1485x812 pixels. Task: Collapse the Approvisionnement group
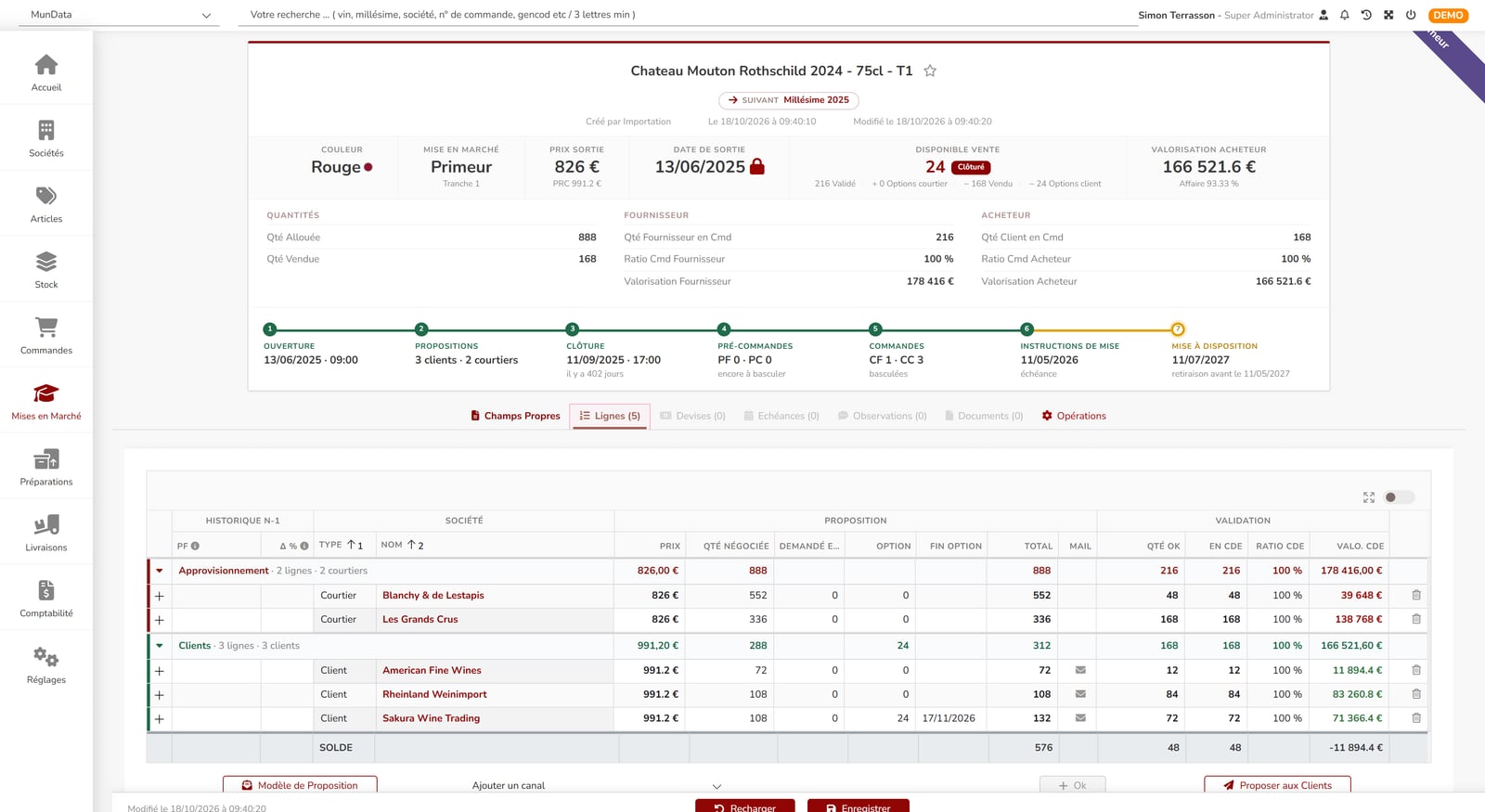coord(160,571)
